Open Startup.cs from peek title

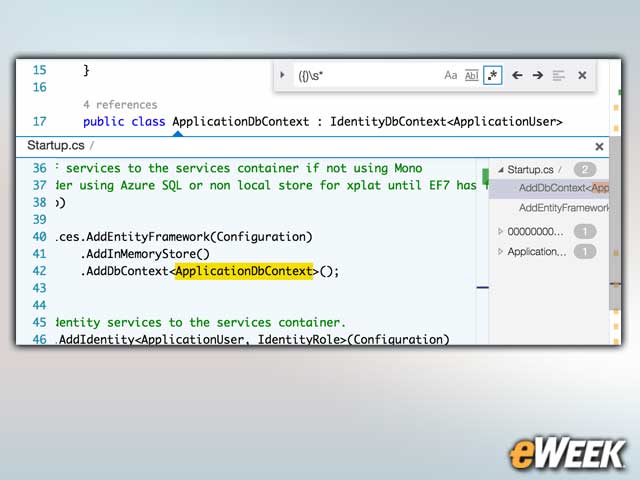[56, 145]
